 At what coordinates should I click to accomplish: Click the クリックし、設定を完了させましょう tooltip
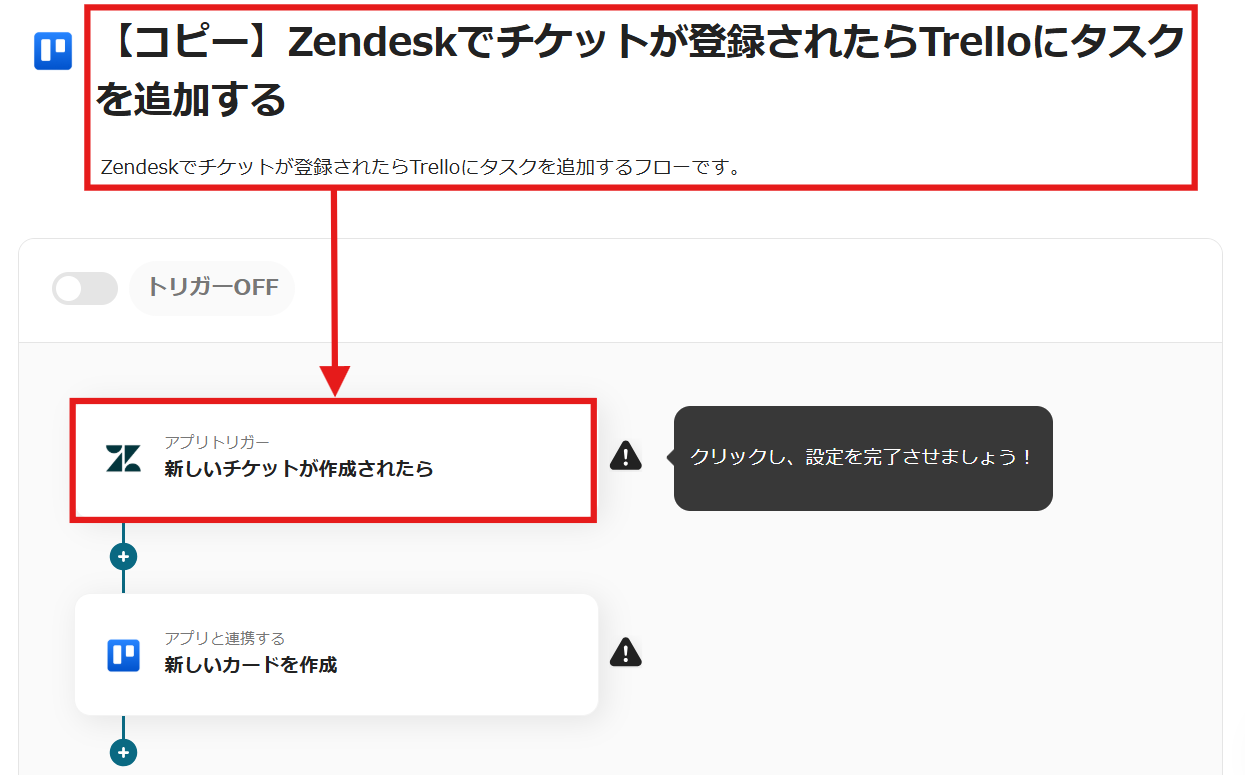[863, 458]
